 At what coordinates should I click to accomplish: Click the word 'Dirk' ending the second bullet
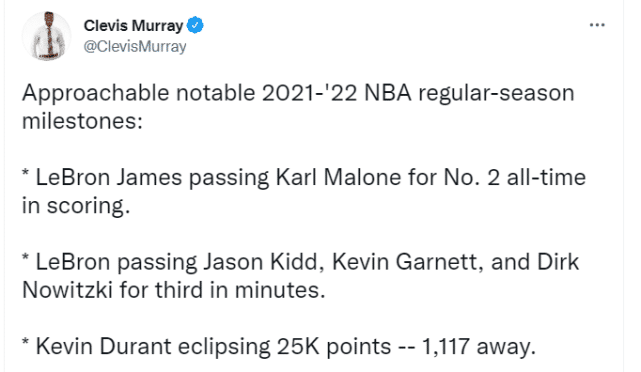(558, 262)
